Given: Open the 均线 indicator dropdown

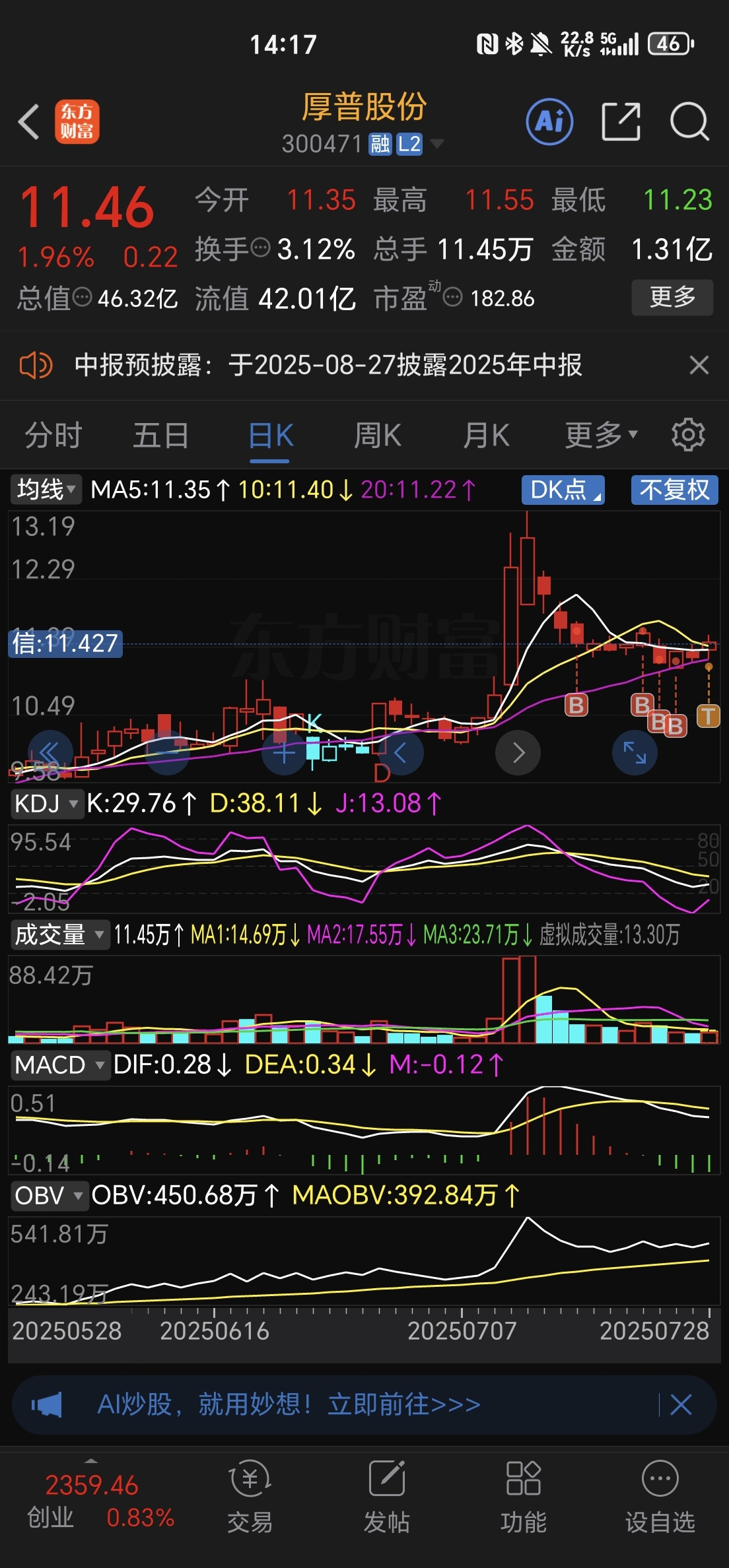Looking at the screenshot, I should pos(46,490).
